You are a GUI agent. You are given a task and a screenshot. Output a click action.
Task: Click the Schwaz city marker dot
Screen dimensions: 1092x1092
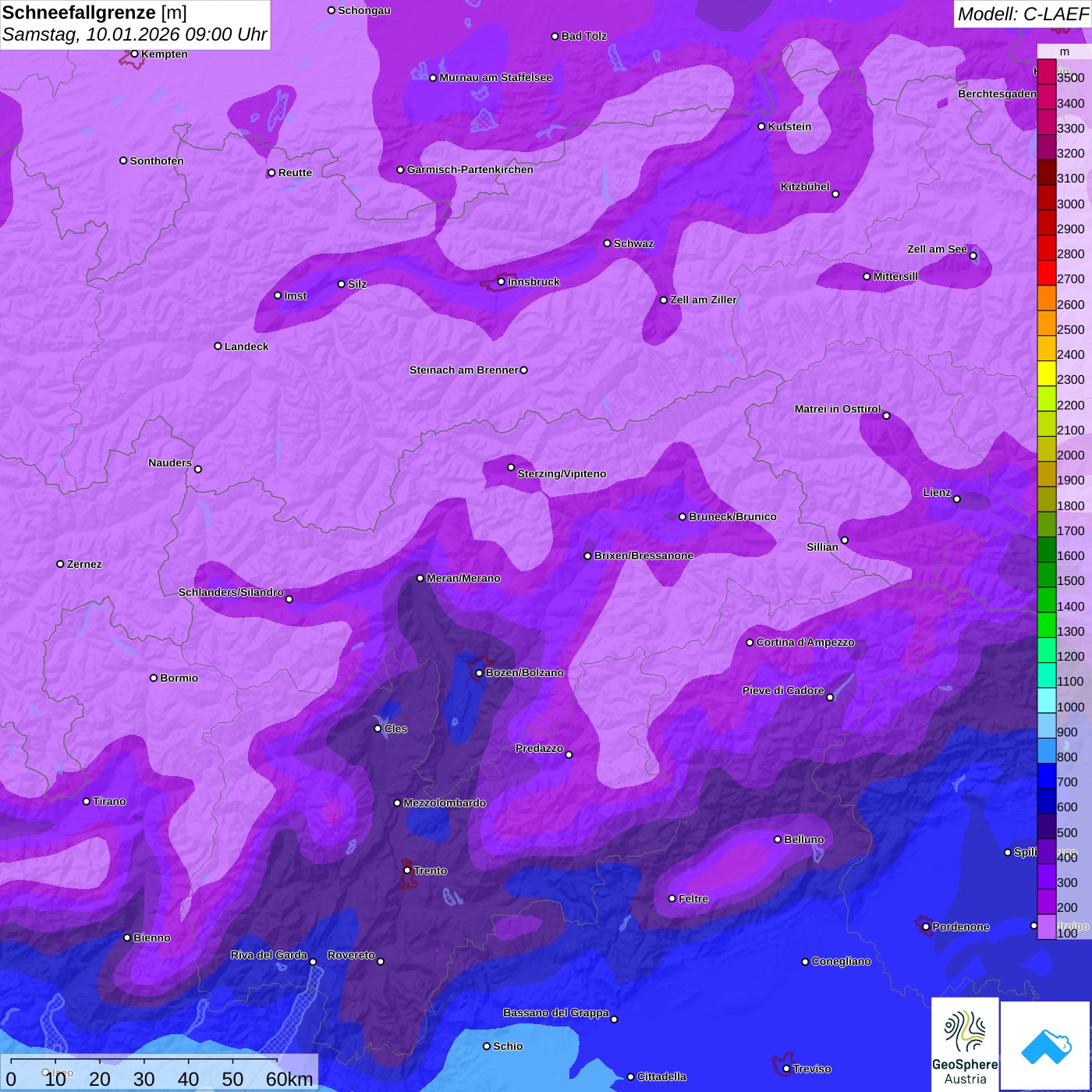click(607, 243)
